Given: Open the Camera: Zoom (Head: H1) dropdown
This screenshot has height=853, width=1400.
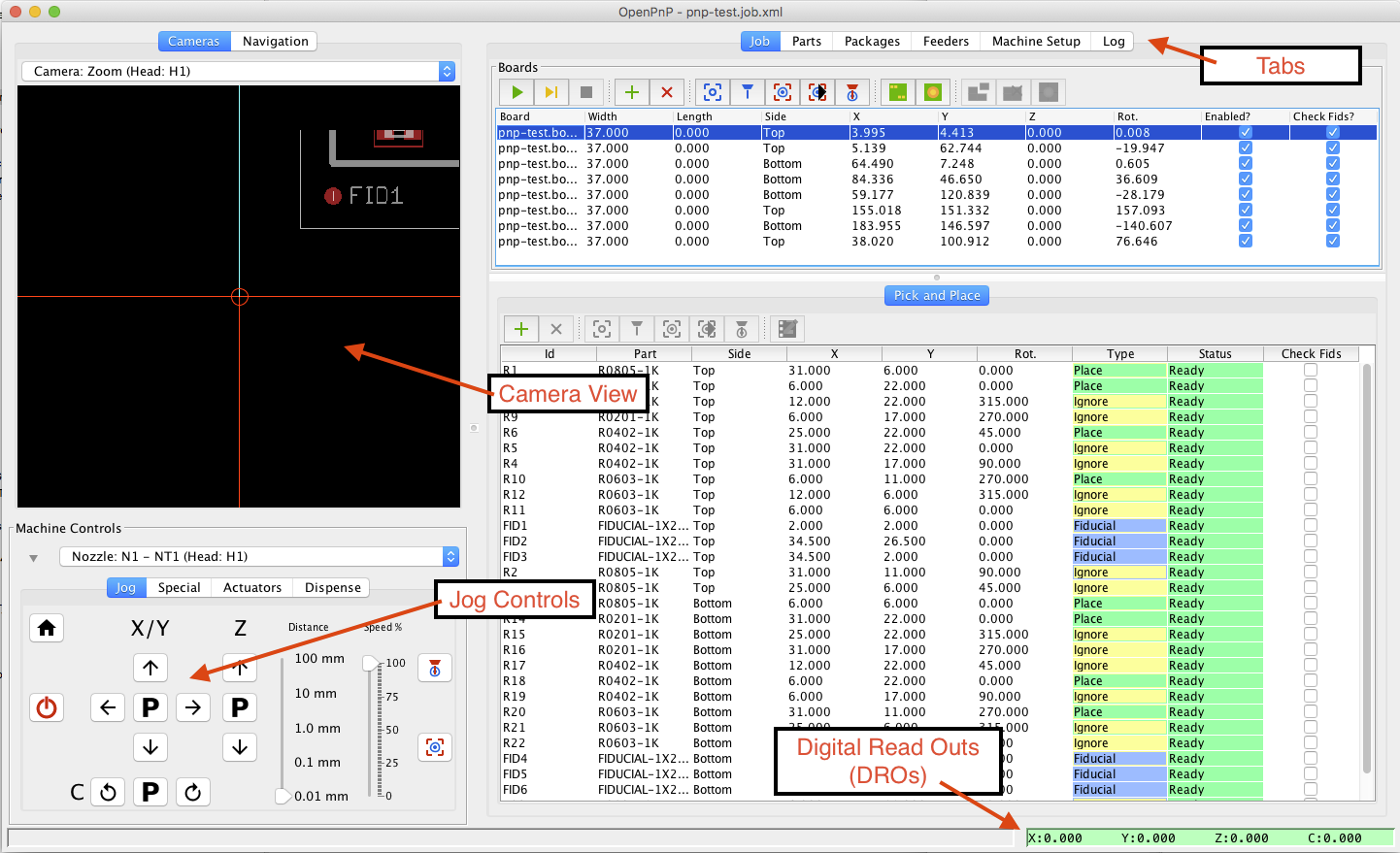Looking at the screenshot, I should [x=239, y=71].
